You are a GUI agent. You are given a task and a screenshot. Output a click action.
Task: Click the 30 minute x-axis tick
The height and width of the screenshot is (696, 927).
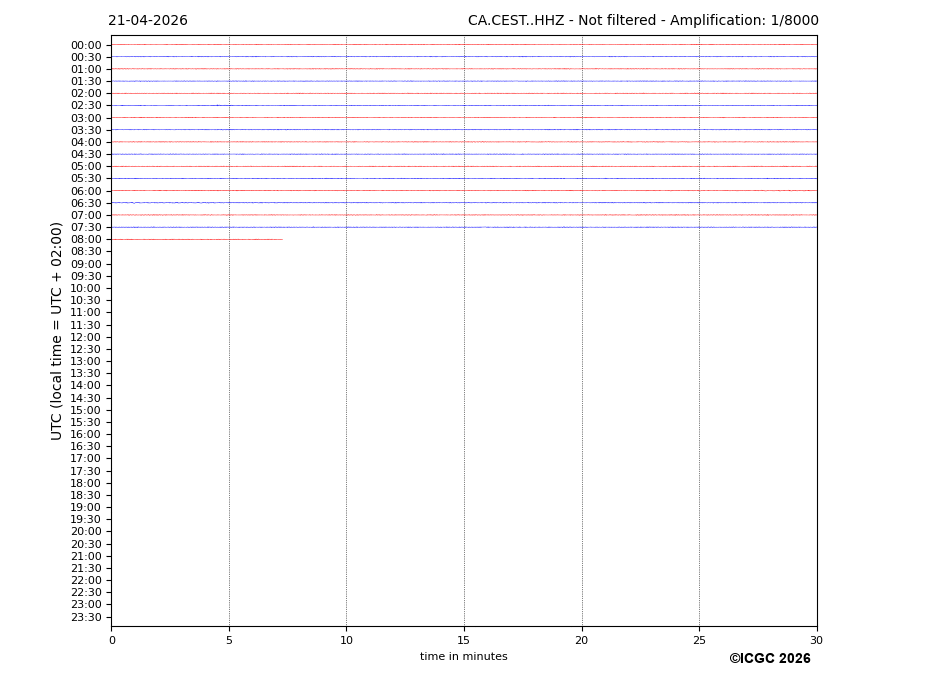tap(816, 640)
